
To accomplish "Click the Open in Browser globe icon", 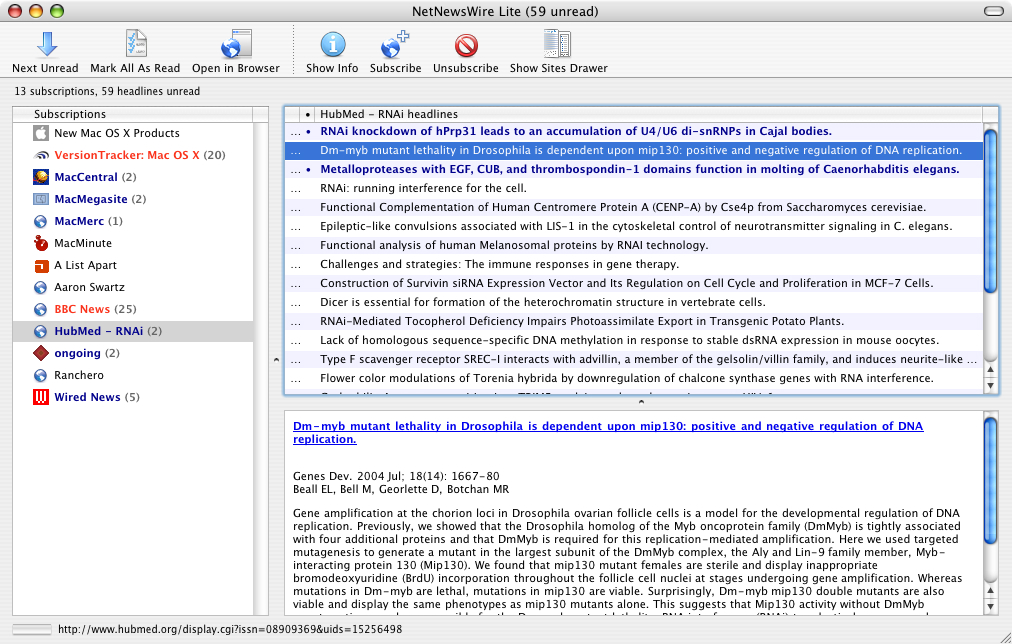I will (236, 45).
